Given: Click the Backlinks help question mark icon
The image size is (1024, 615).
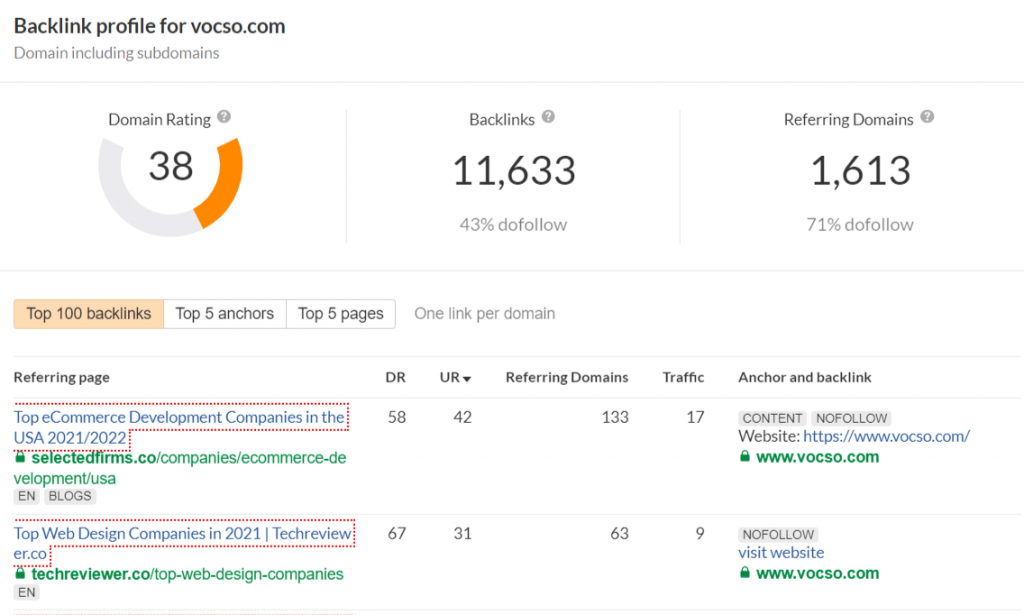Looking at the screenshot, I should coord(548,117).
